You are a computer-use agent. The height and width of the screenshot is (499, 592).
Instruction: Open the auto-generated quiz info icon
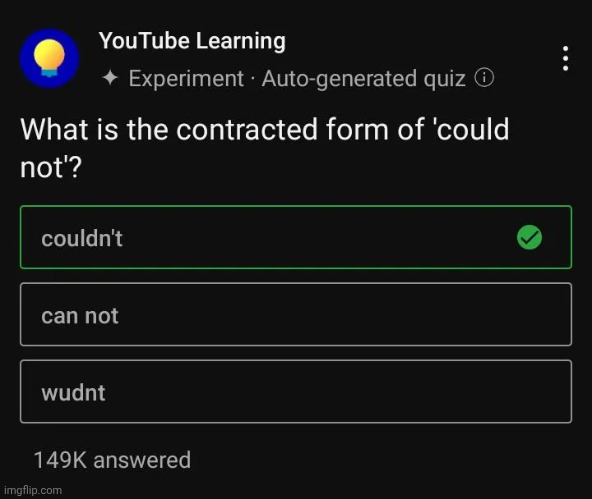[x=484, y=78]
